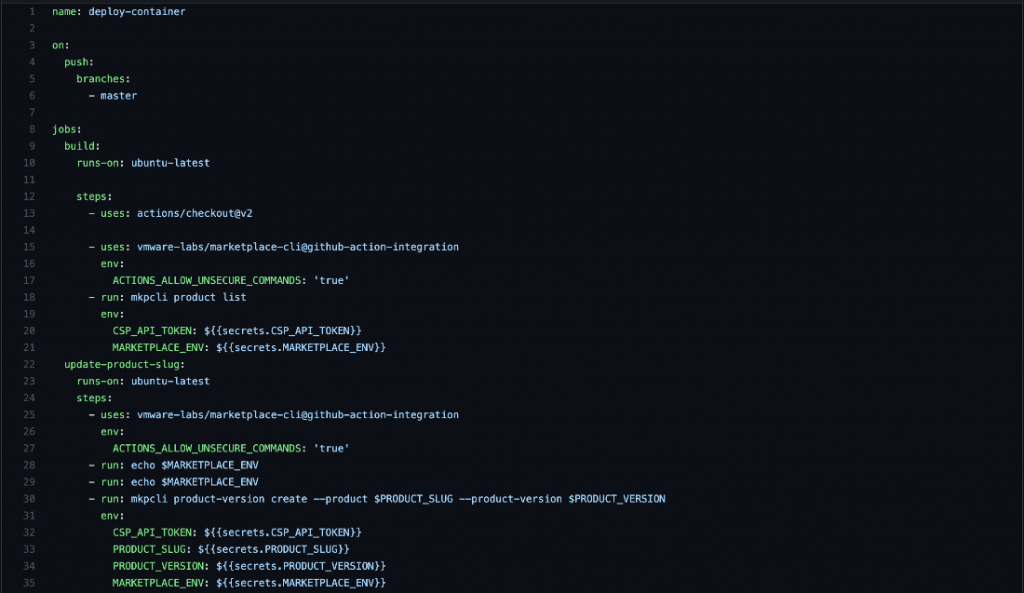Click line number 25 in the gutter
Image resolution: width=1024 pixels, height=593 pixels.
(x=30, y=414)
